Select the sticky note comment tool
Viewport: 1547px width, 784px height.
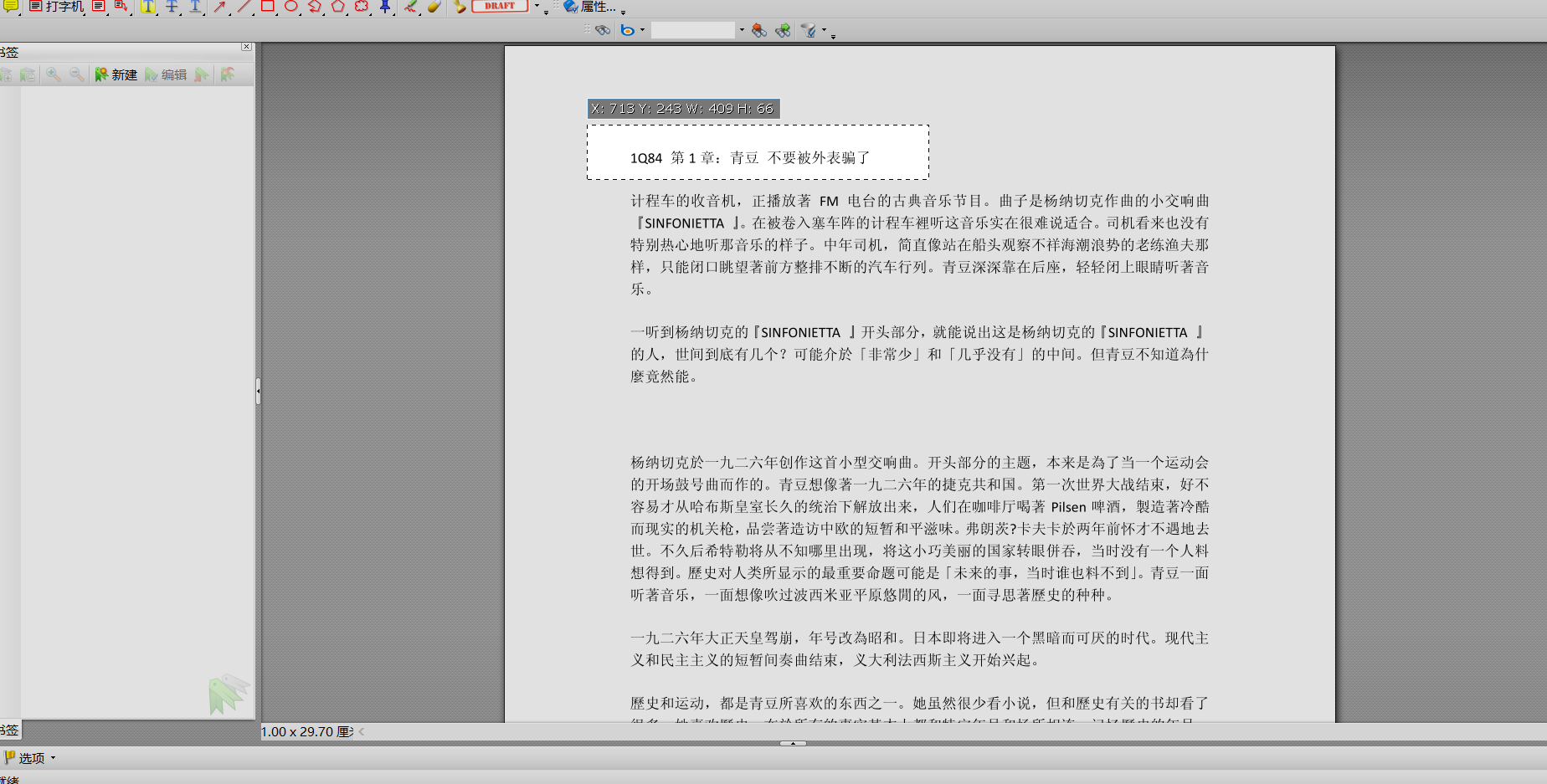(10, 7)
